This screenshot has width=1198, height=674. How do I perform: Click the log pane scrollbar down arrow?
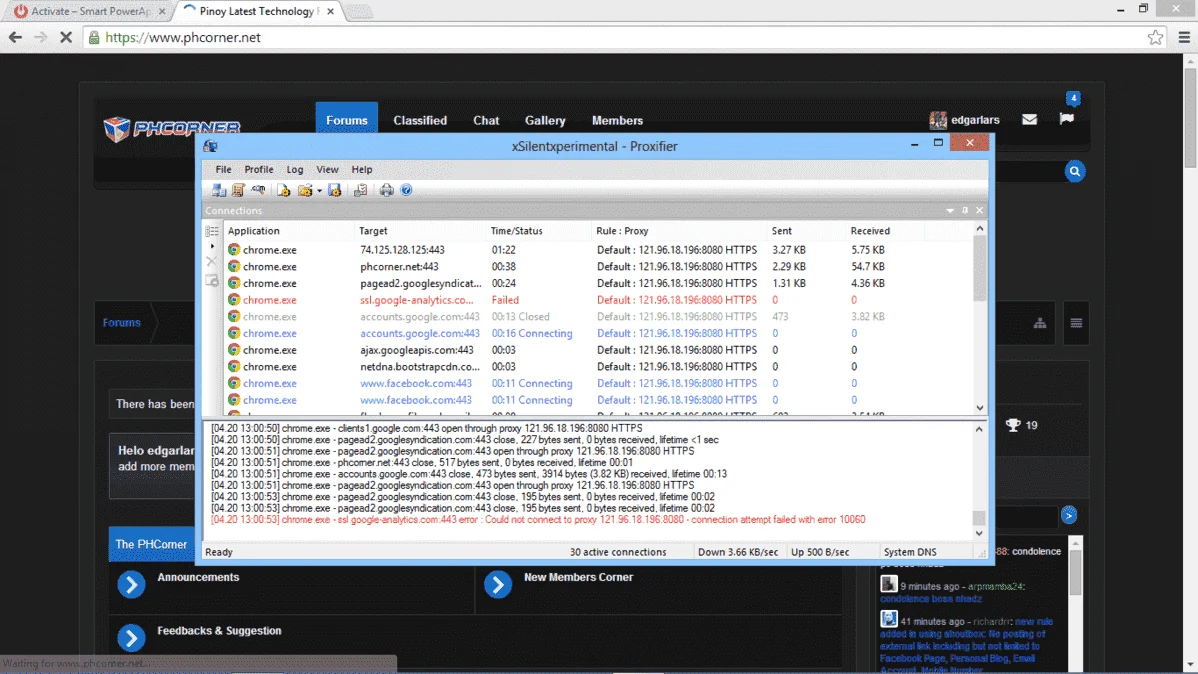pos(979,533)
